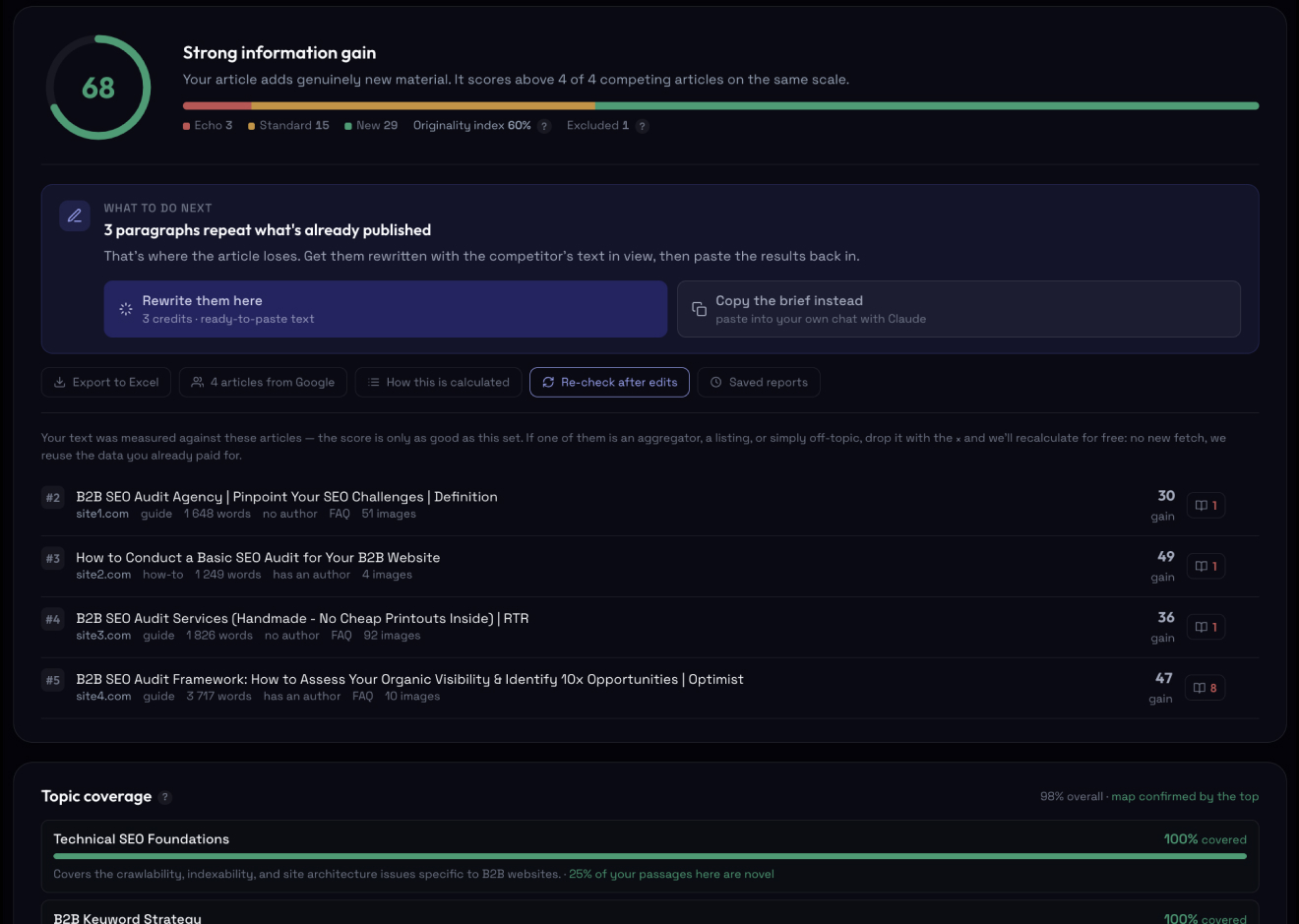Image resolution: width=1299 pixels, height=924 pixels.
Task: Click the 98% overall text
Action: (x=1072, y=797)
